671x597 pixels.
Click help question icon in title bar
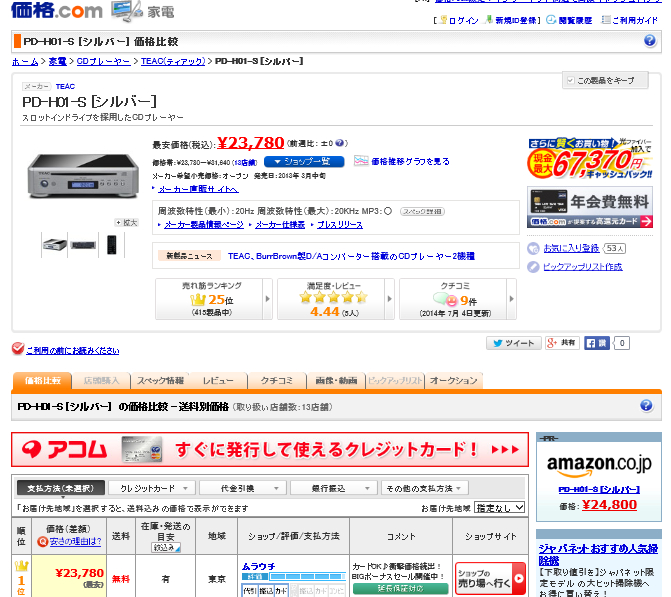click(649, 41)
